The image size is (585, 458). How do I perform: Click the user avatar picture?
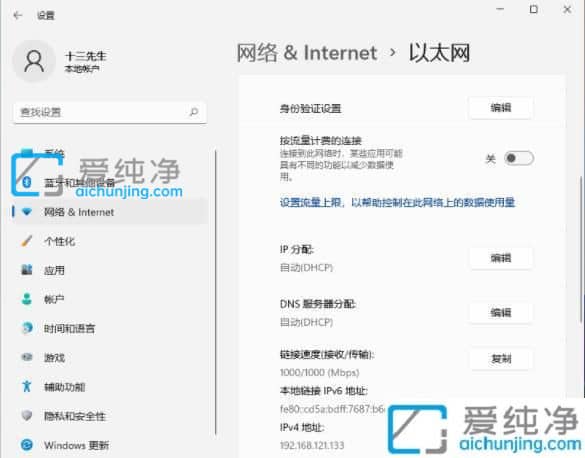[x=34, y=61]
